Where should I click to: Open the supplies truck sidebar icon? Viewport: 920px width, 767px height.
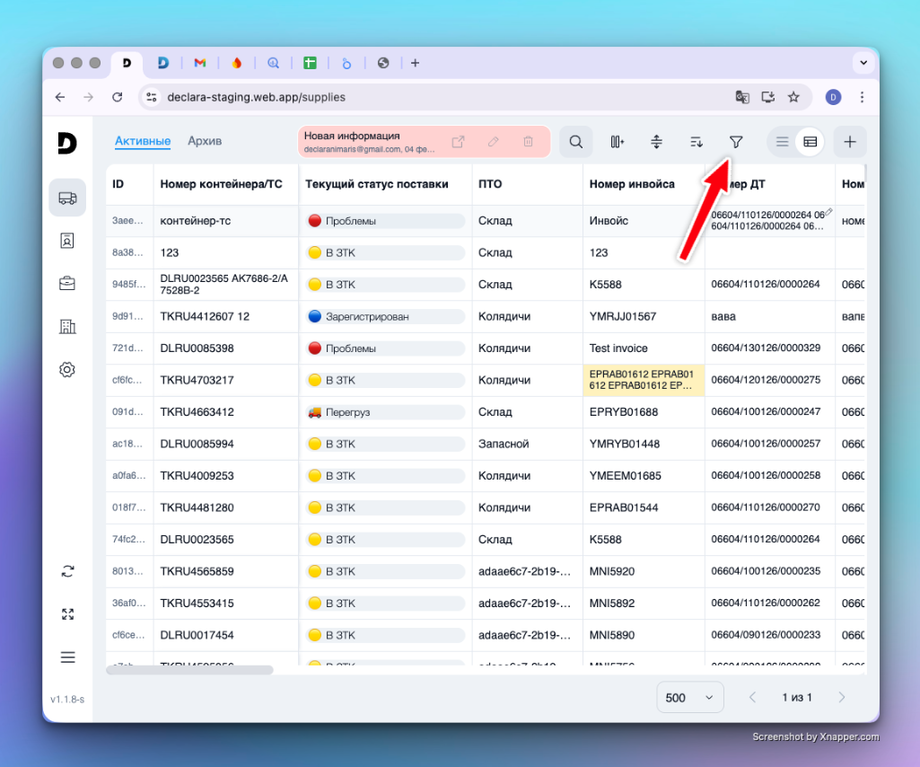tap(67, 198)
